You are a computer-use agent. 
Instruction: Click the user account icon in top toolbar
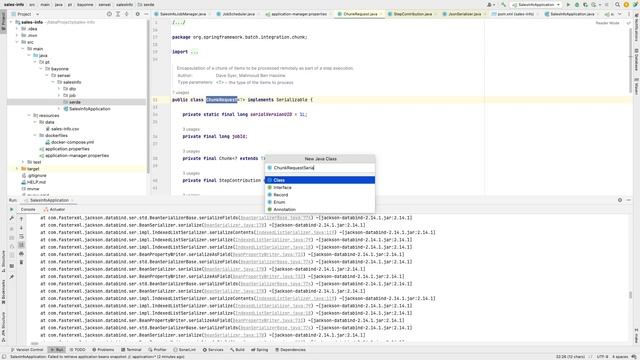click(x=490, y=4)
